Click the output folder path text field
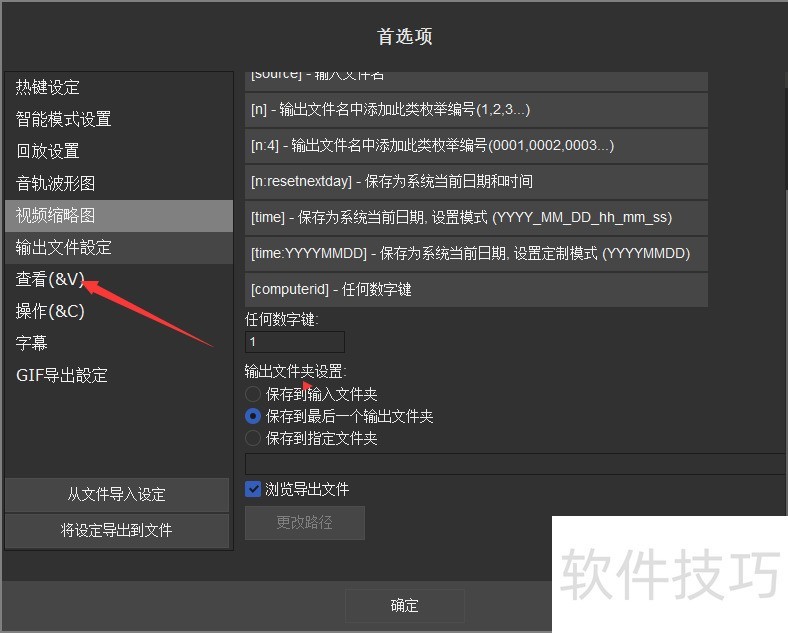 coord(515,464)
